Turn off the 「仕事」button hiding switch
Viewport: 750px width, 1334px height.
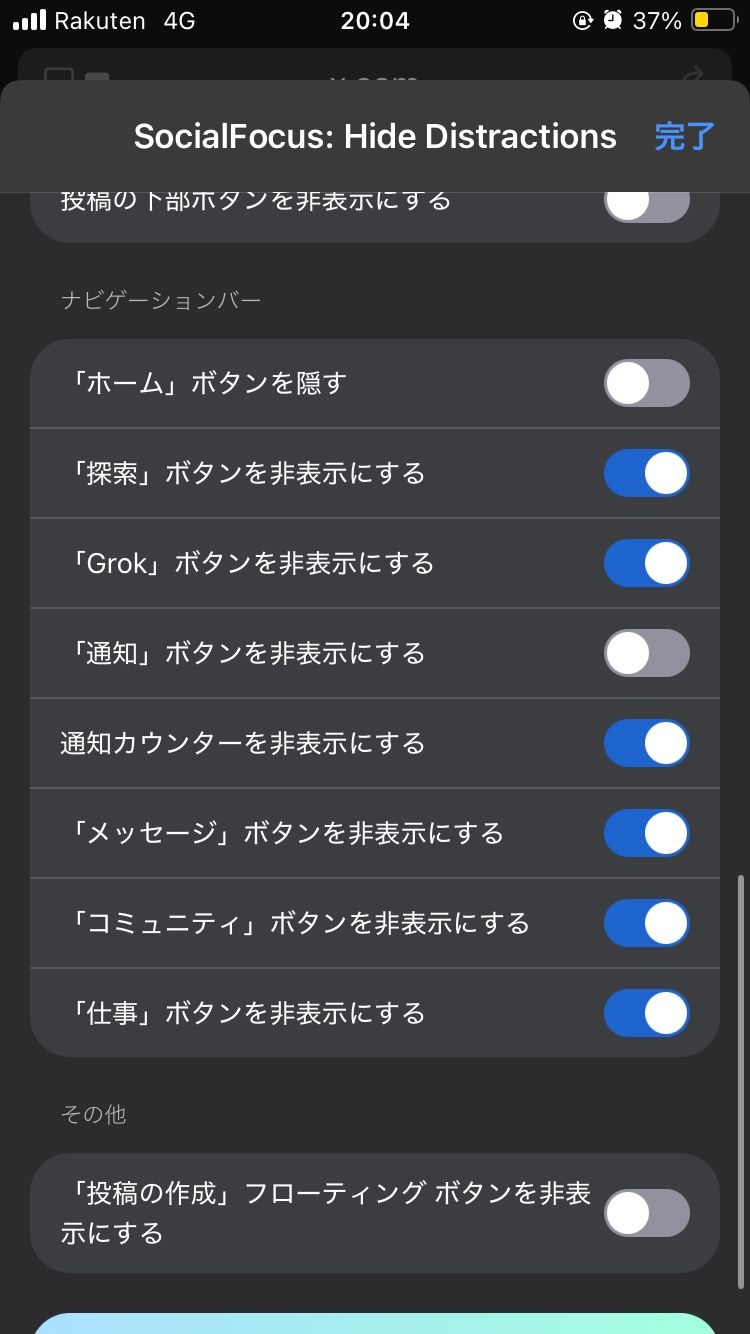pyautogui.click(x=646, y=1013)
